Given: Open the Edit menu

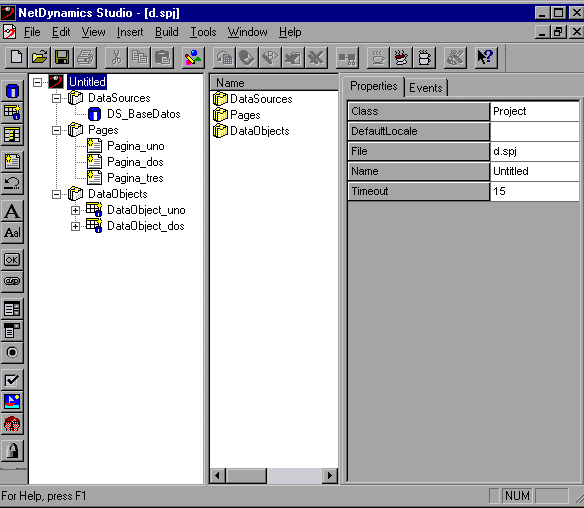Looking at the screenshot, I should (x=61, y=32).
